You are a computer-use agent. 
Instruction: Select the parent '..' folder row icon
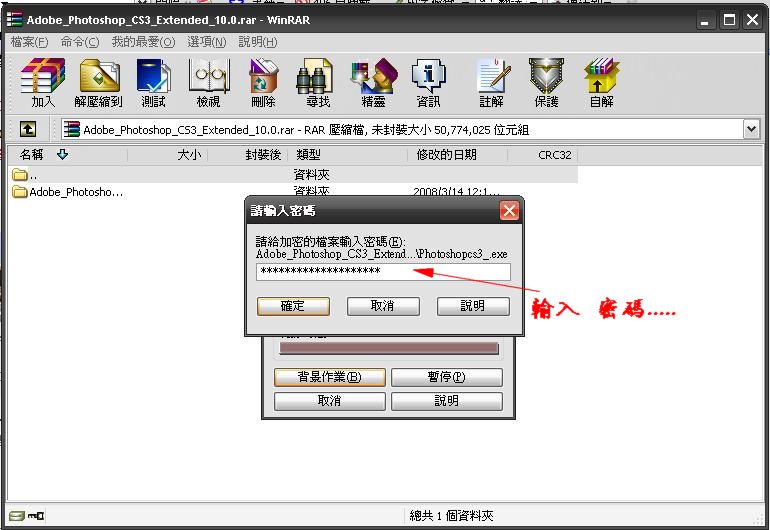(20, 174)
